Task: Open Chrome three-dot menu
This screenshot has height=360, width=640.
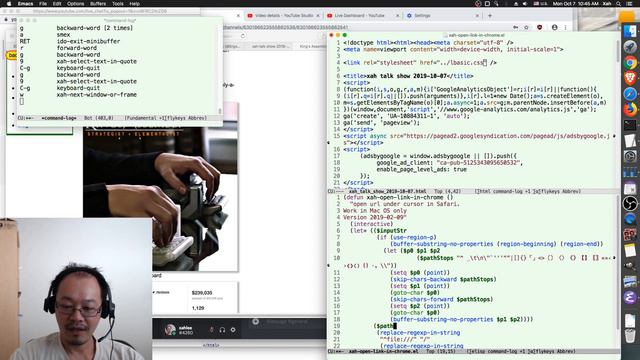Action: click(565, 27)
